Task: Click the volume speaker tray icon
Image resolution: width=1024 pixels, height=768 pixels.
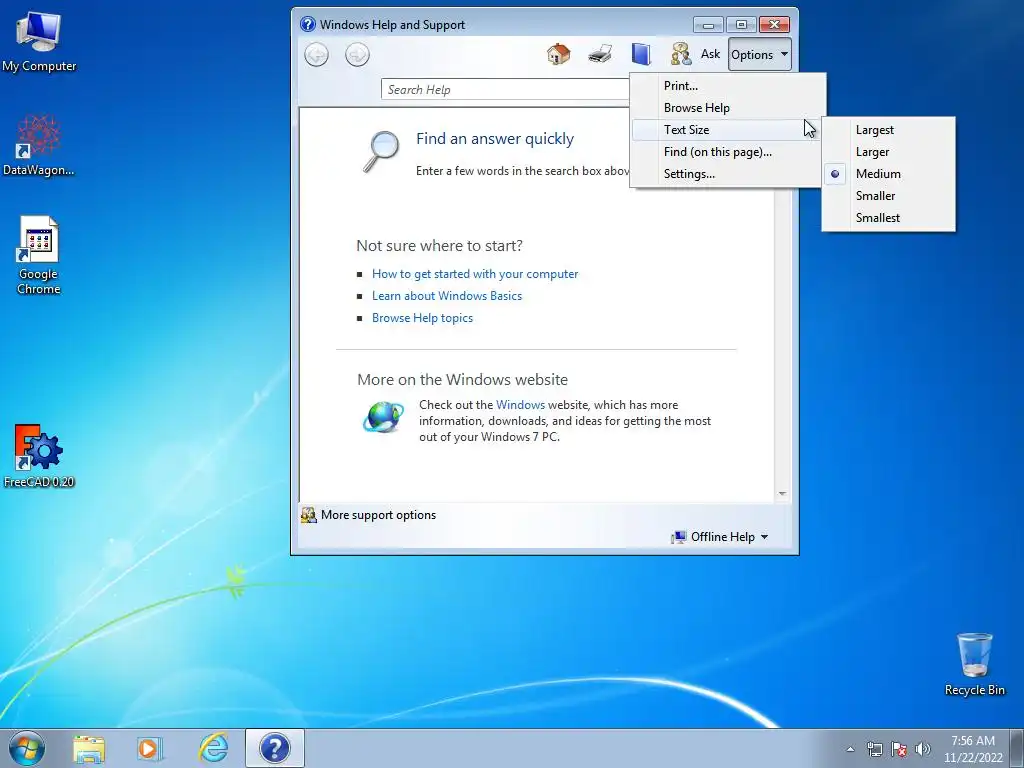Action: 923,749
